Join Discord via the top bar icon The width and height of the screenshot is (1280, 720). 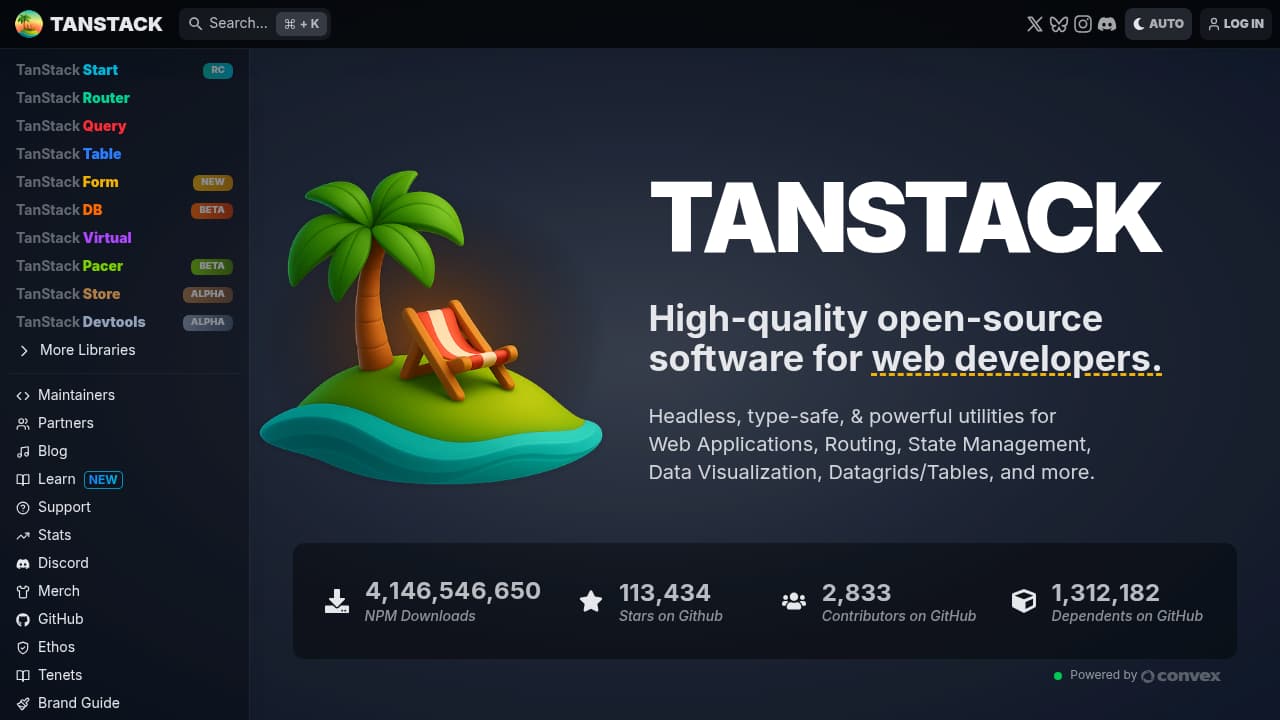click(x=1107, y=23)
